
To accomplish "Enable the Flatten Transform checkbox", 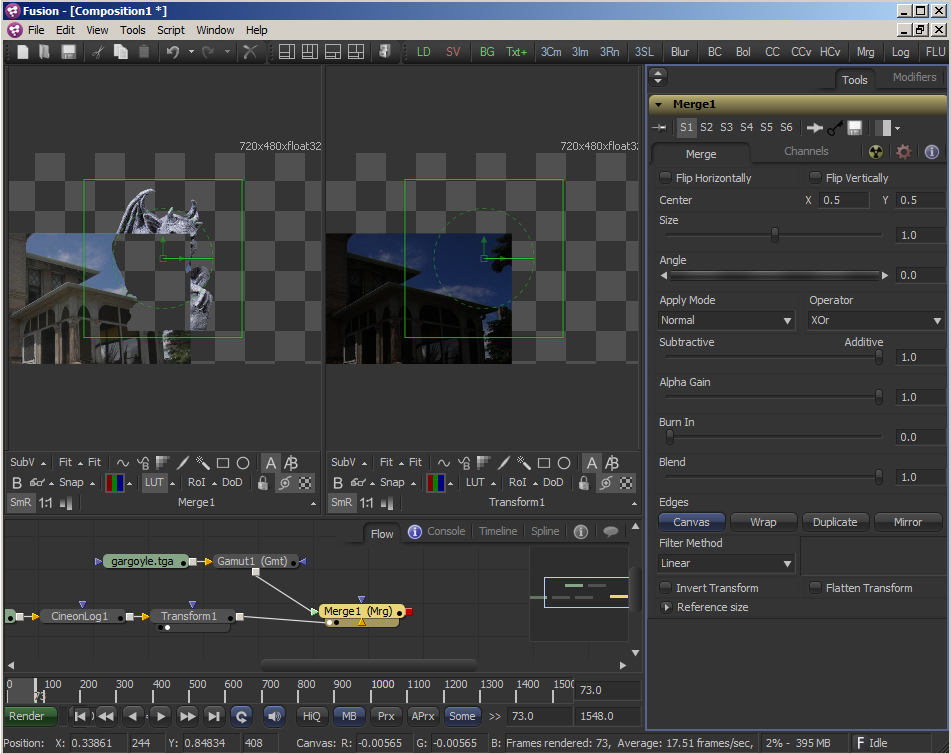I will tap(816, 588).
